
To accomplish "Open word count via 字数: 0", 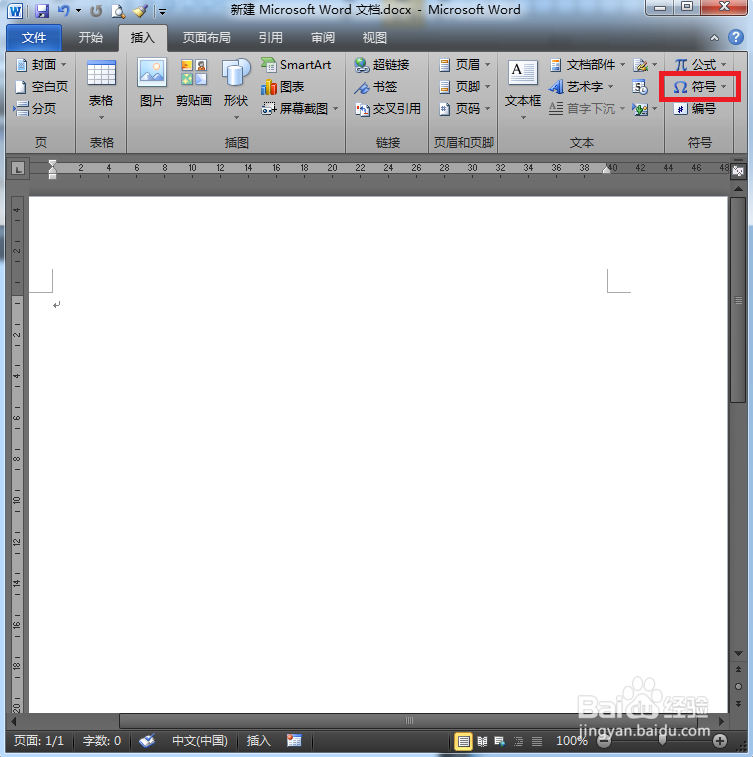I will 102,741.
